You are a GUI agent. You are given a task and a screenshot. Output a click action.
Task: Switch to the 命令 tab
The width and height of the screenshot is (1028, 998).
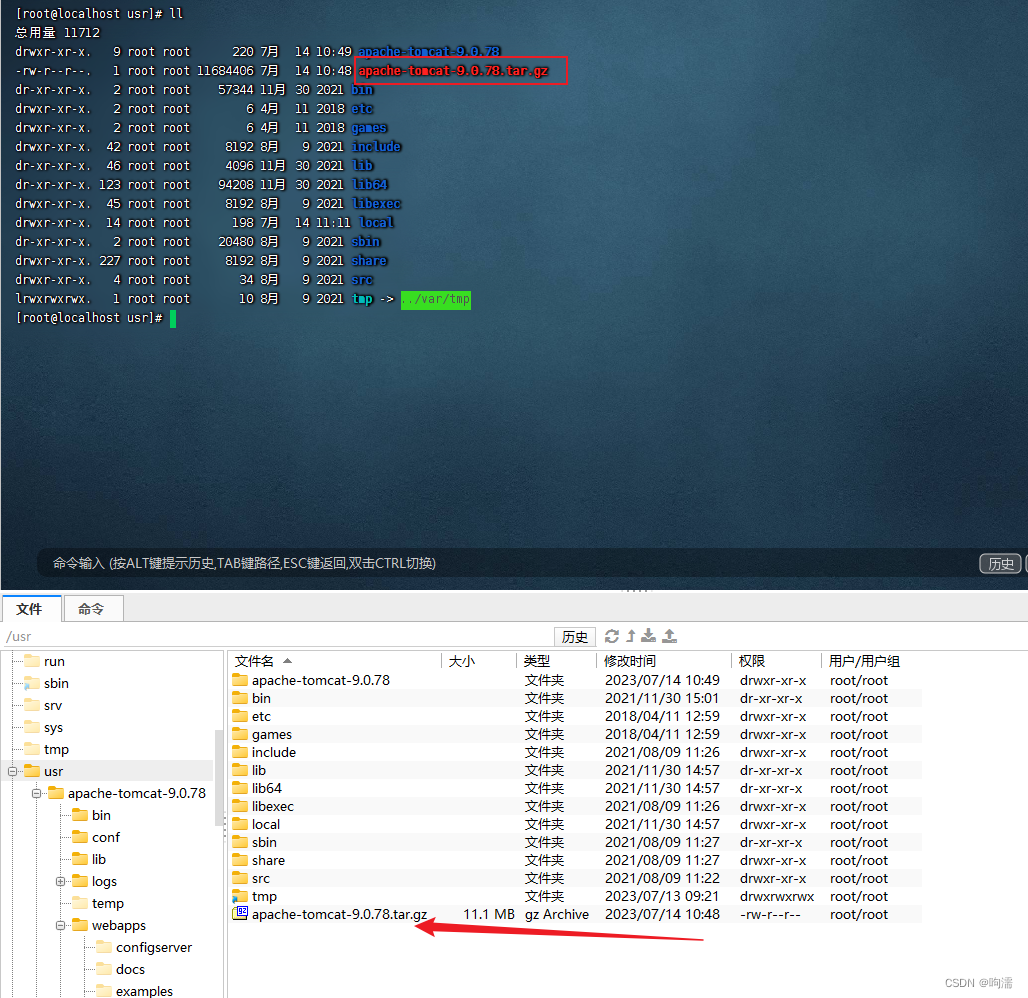91,609
